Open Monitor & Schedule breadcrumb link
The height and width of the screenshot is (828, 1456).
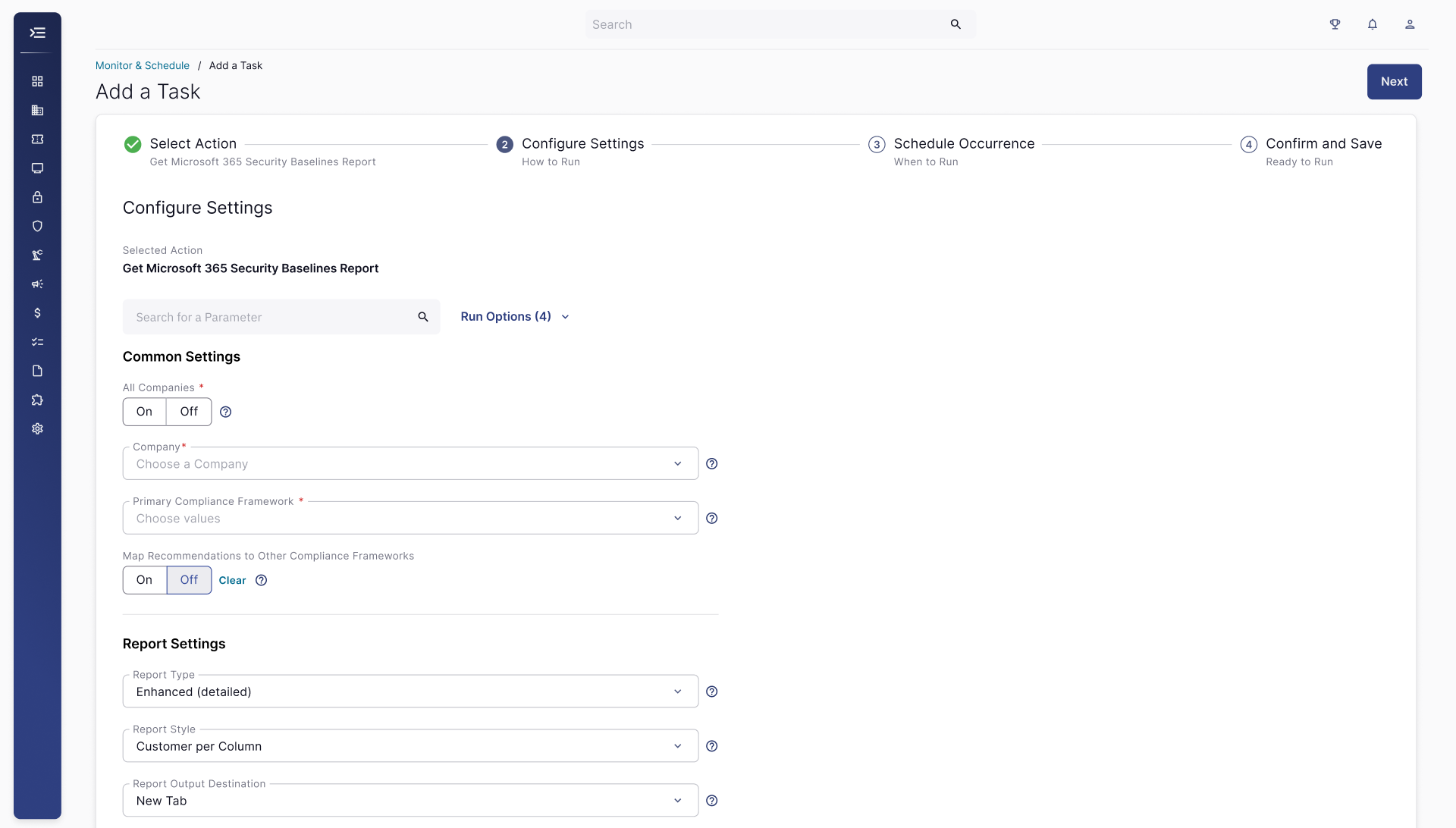[143, 66]
